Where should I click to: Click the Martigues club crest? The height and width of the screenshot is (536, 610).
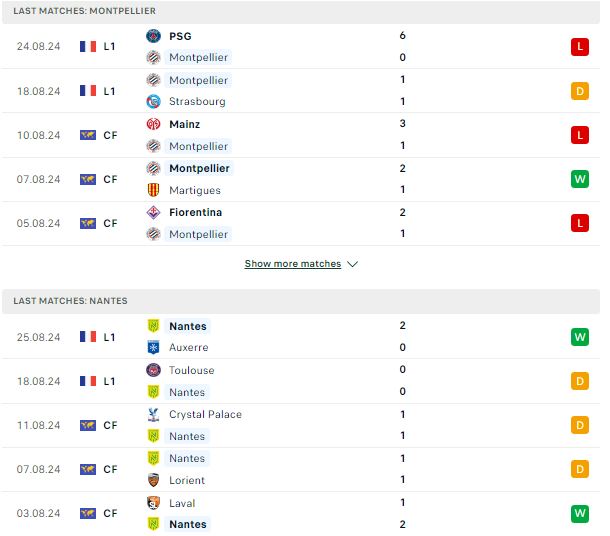click(x=153, y=190)
